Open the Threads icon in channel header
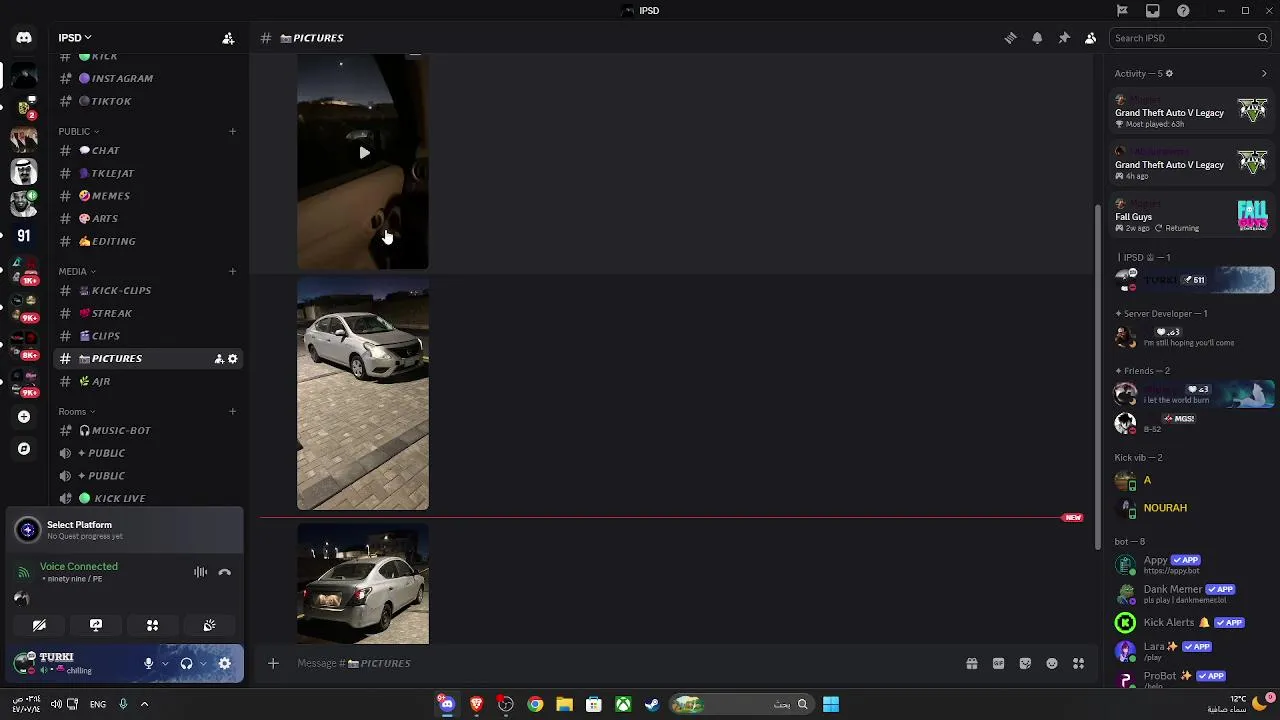This screenshot has height=720, width=1280. (x=1010, y=38)
